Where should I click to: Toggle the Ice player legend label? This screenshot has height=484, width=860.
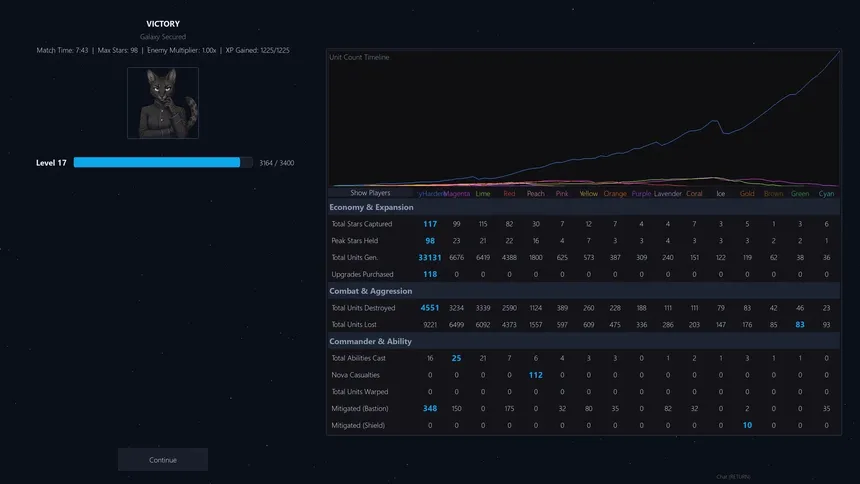point(721,194)
